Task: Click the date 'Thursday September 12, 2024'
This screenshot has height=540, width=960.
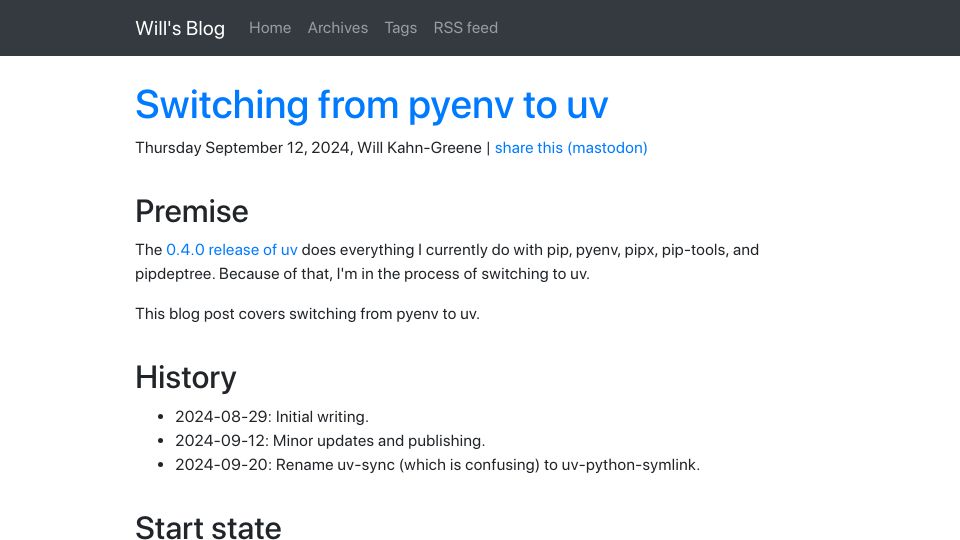Action: pos(242,148)
